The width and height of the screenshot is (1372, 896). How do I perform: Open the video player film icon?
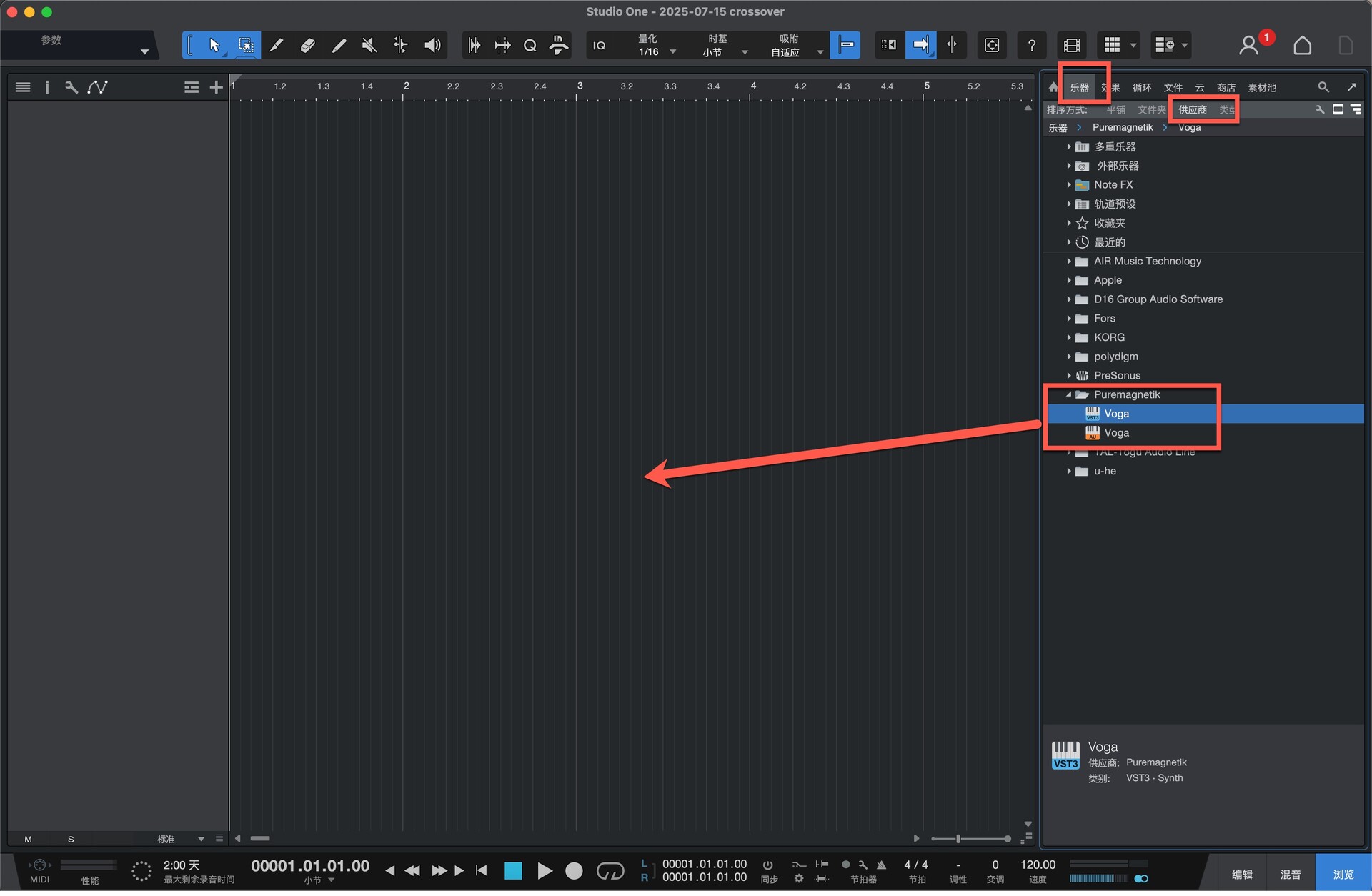click(1071, 46)
